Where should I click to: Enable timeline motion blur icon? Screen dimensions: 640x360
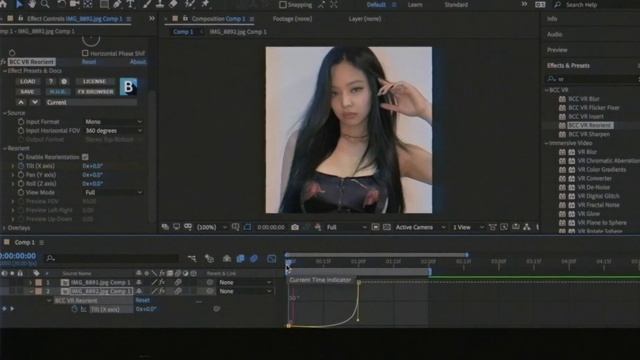point(254,258)
